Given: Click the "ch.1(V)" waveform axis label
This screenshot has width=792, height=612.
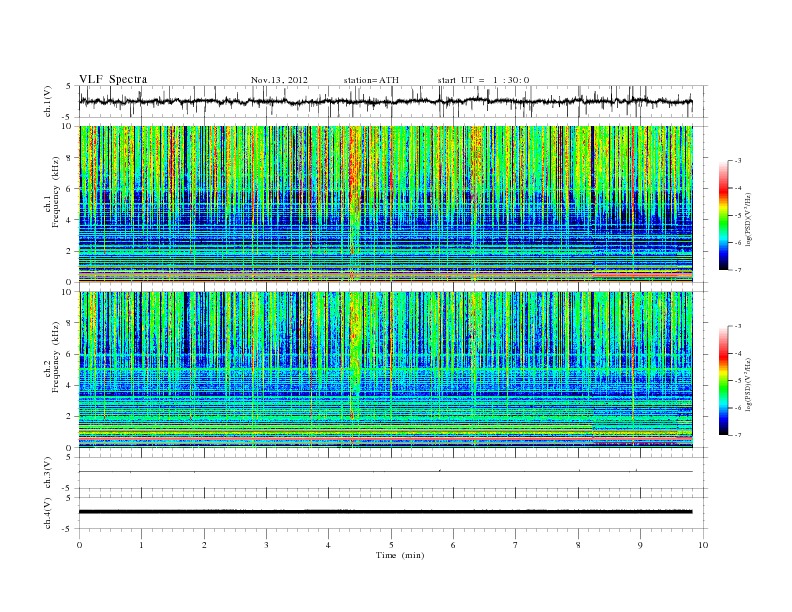Looking at the screenshot, I should [48, 101].
